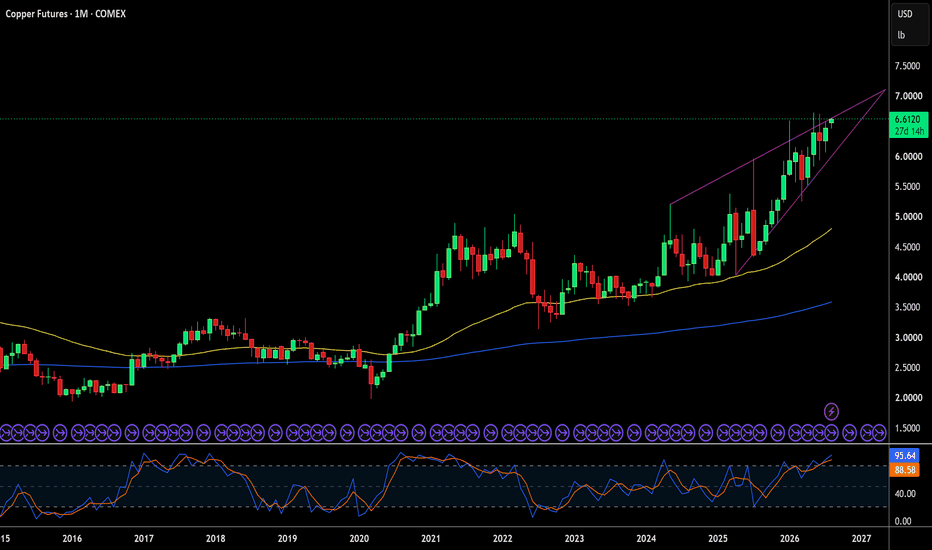
Task: Click the 2023 time axis label
Action: (x=574, y=539)
